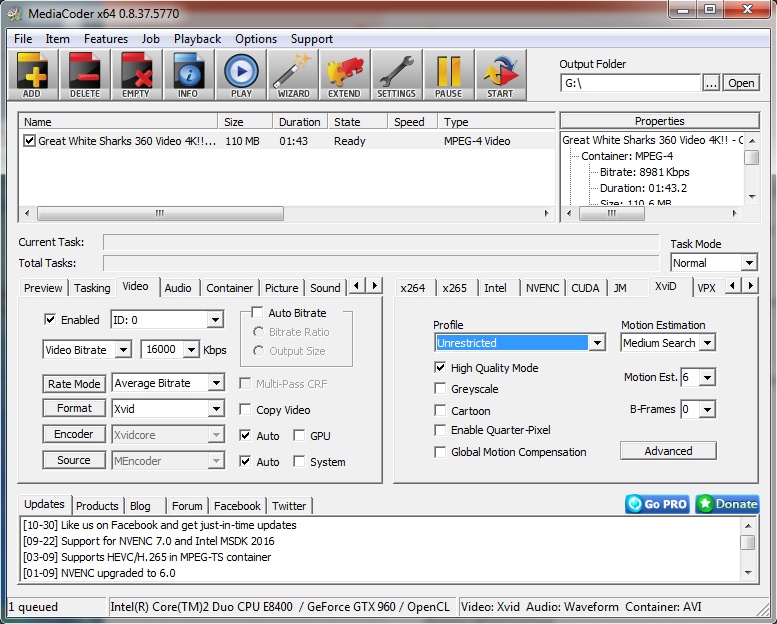Open the INFO toolbar icon
The width and height of the screenshot is (777, 624).
coord(188,75)
